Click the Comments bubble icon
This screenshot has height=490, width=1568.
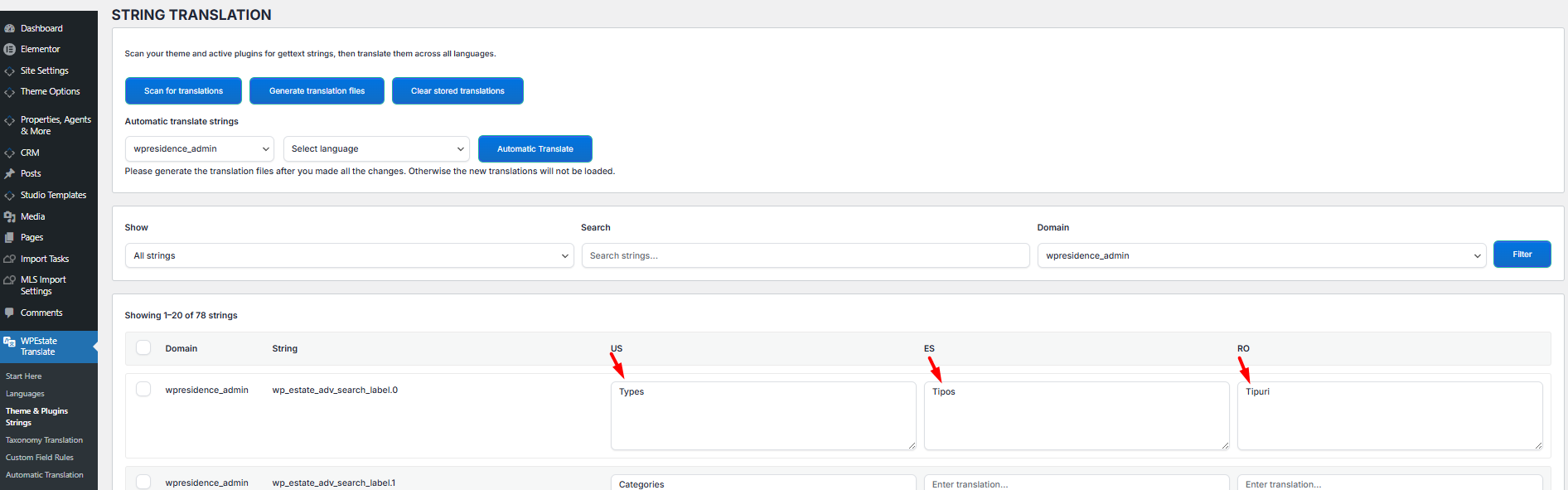10,313
